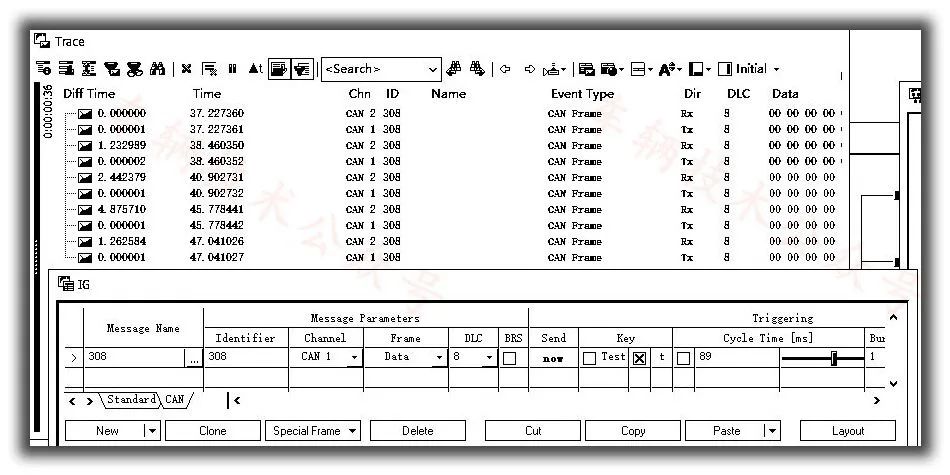Click the Cycle Time slider handle
Screen dimensions: 950x475
[x=834, y=358]
